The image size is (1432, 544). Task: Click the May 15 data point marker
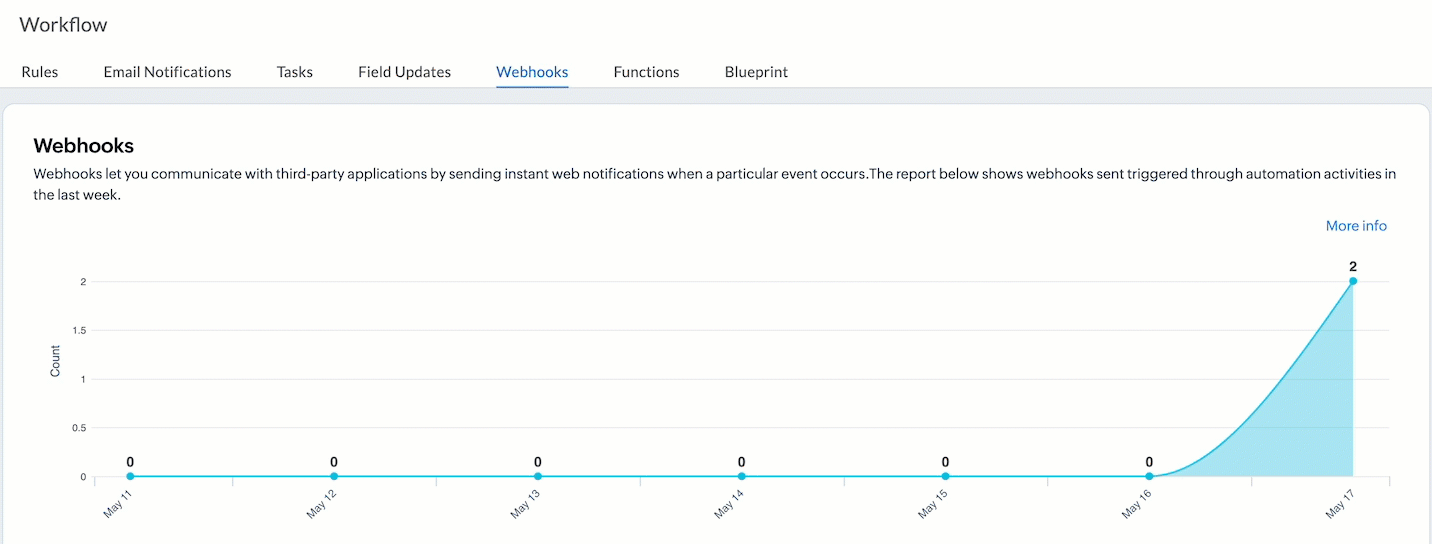point(945,477)
